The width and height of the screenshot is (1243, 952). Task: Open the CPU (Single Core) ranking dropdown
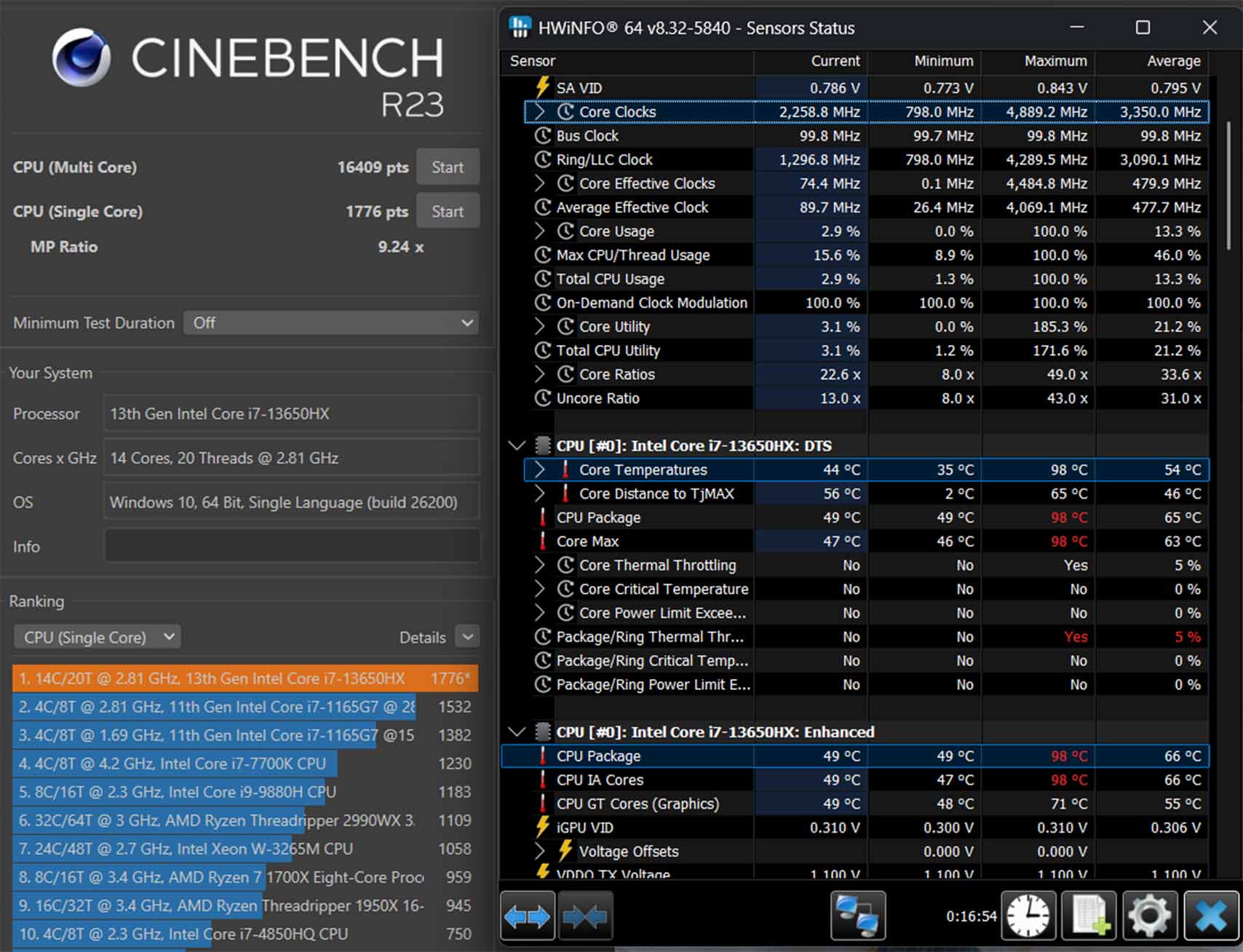coord(98,638)
